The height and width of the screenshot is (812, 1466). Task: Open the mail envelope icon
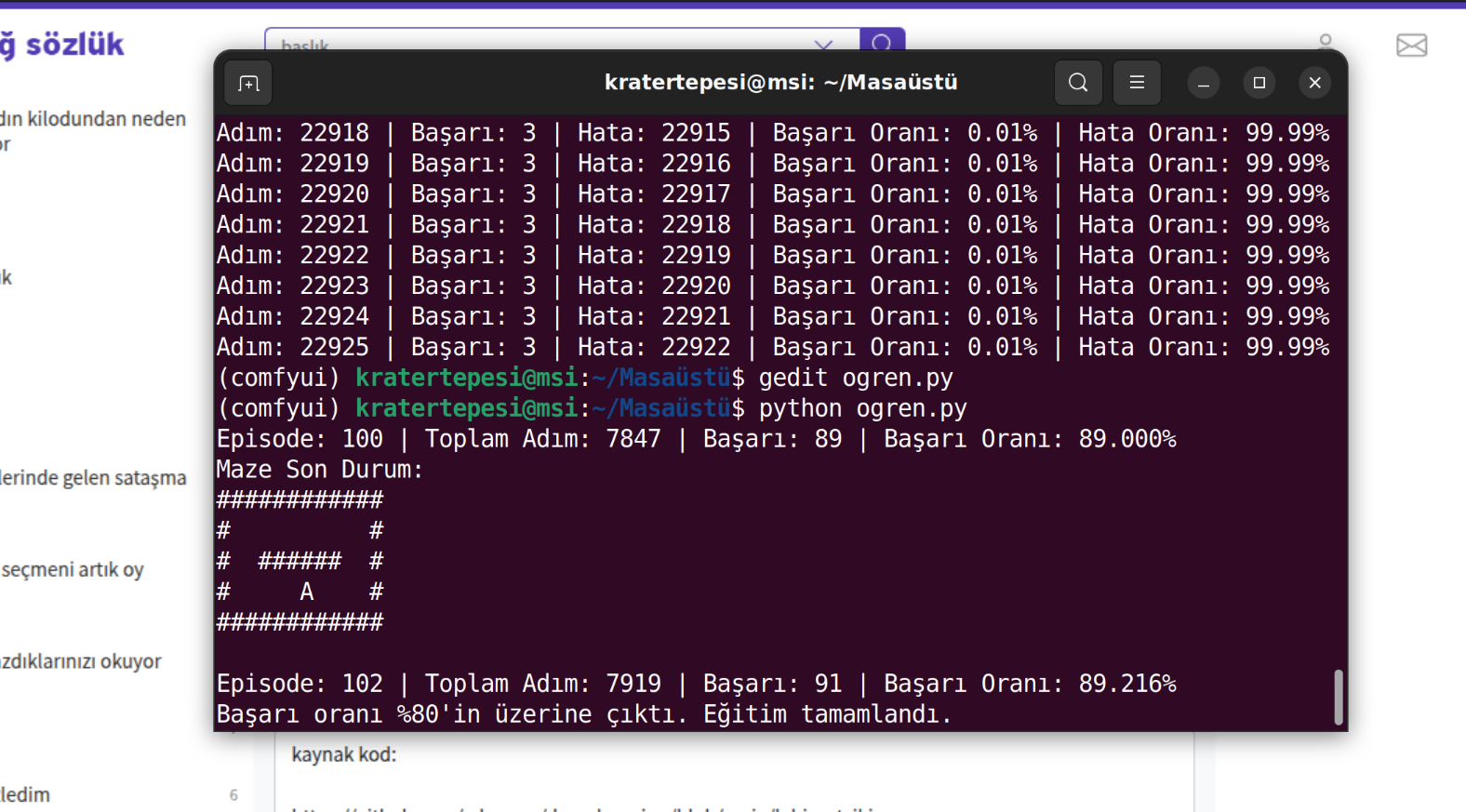[1411, 45]
